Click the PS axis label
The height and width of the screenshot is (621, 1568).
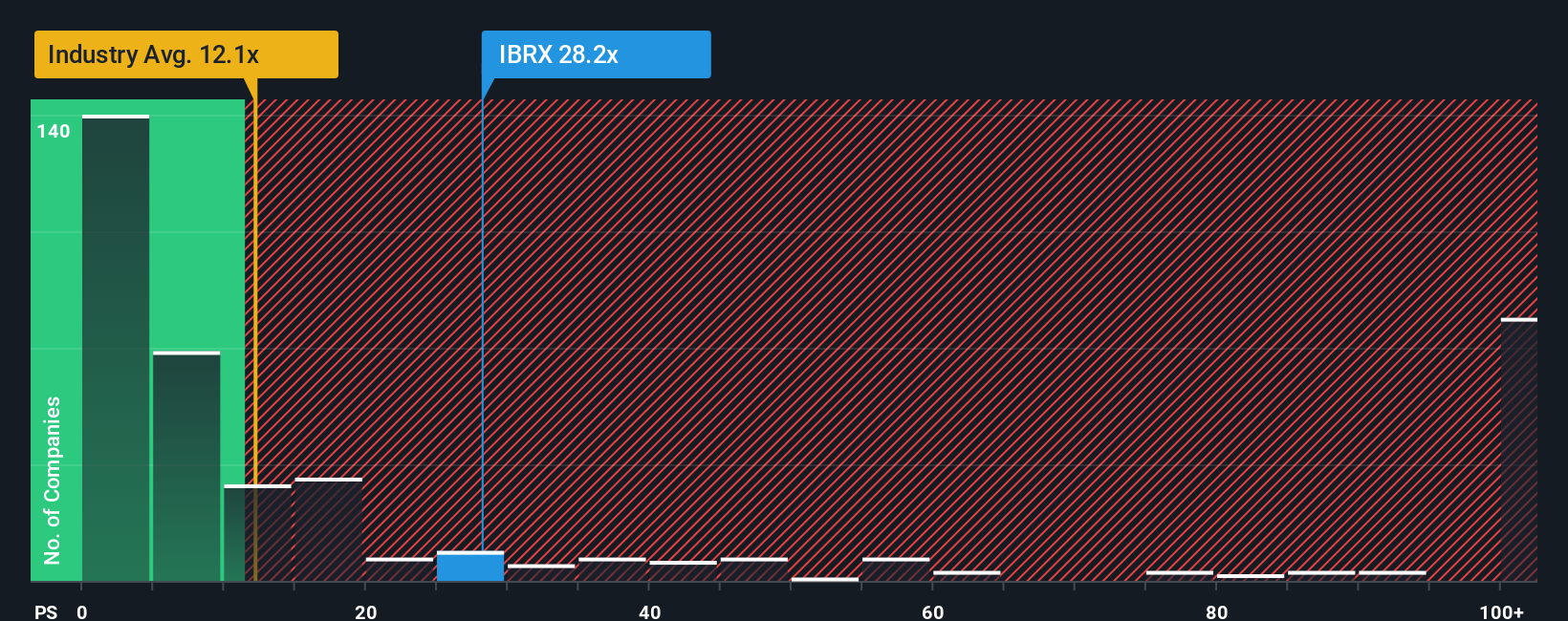[46, 611]
